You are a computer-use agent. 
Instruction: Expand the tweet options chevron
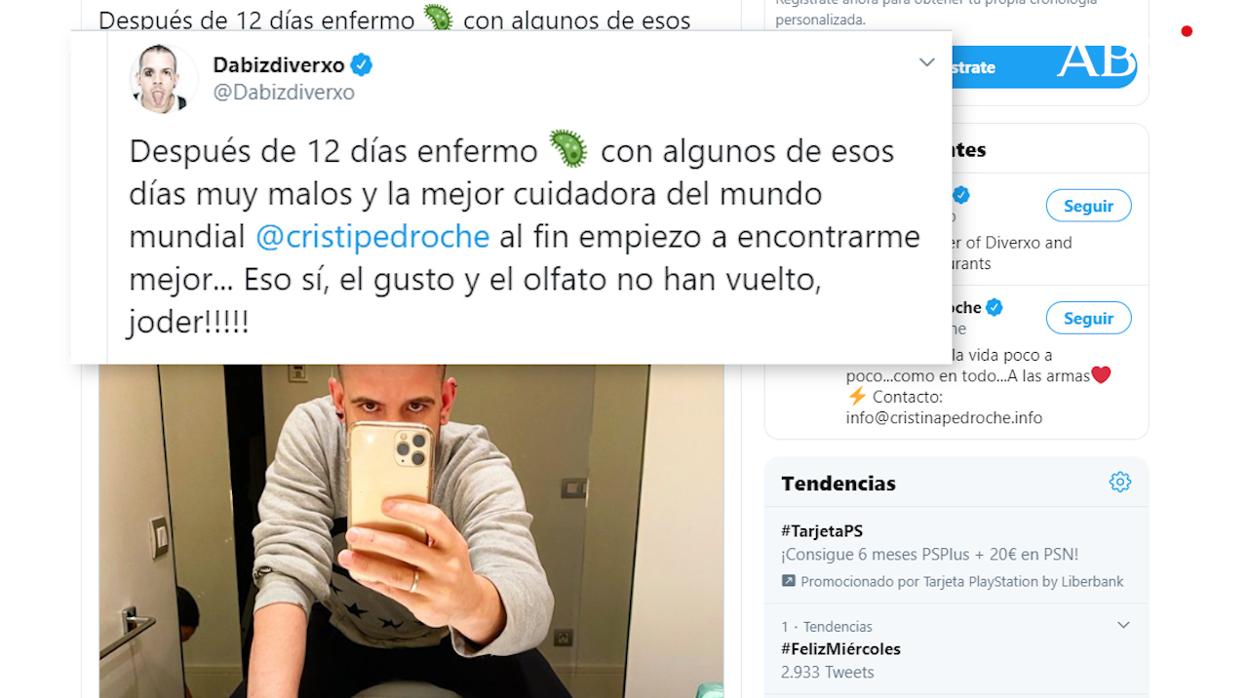click(x=927, y=62)
